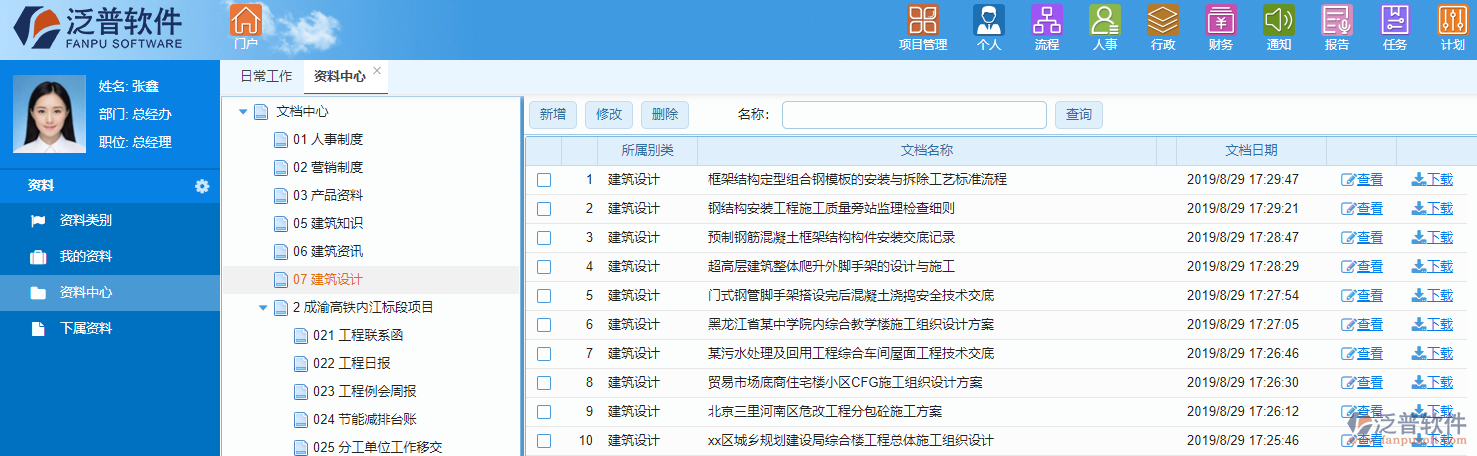1477x456 pixels.
Task: Check the box for row 2 钢结构安装工程
Action: tap(544, 209)
